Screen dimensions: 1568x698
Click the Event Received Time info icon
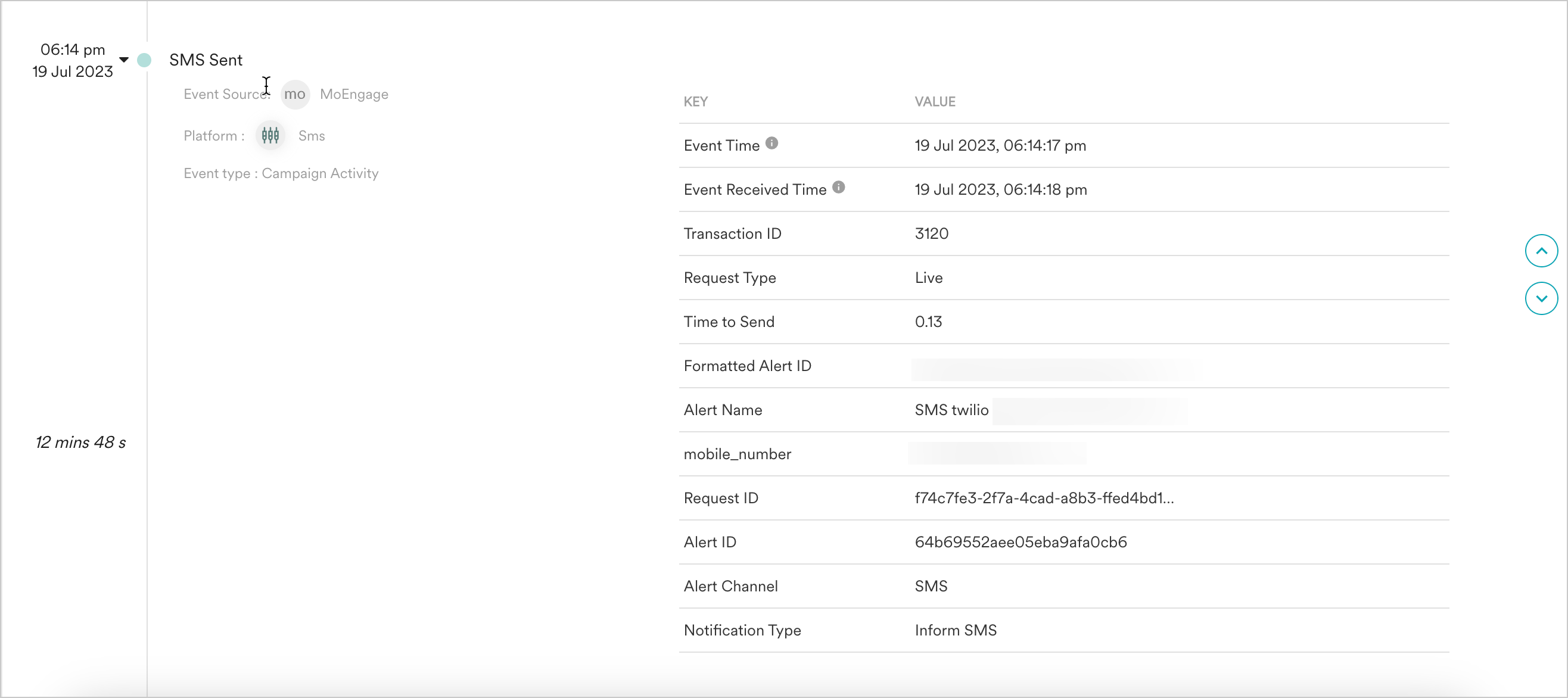(x=838, y=188)
